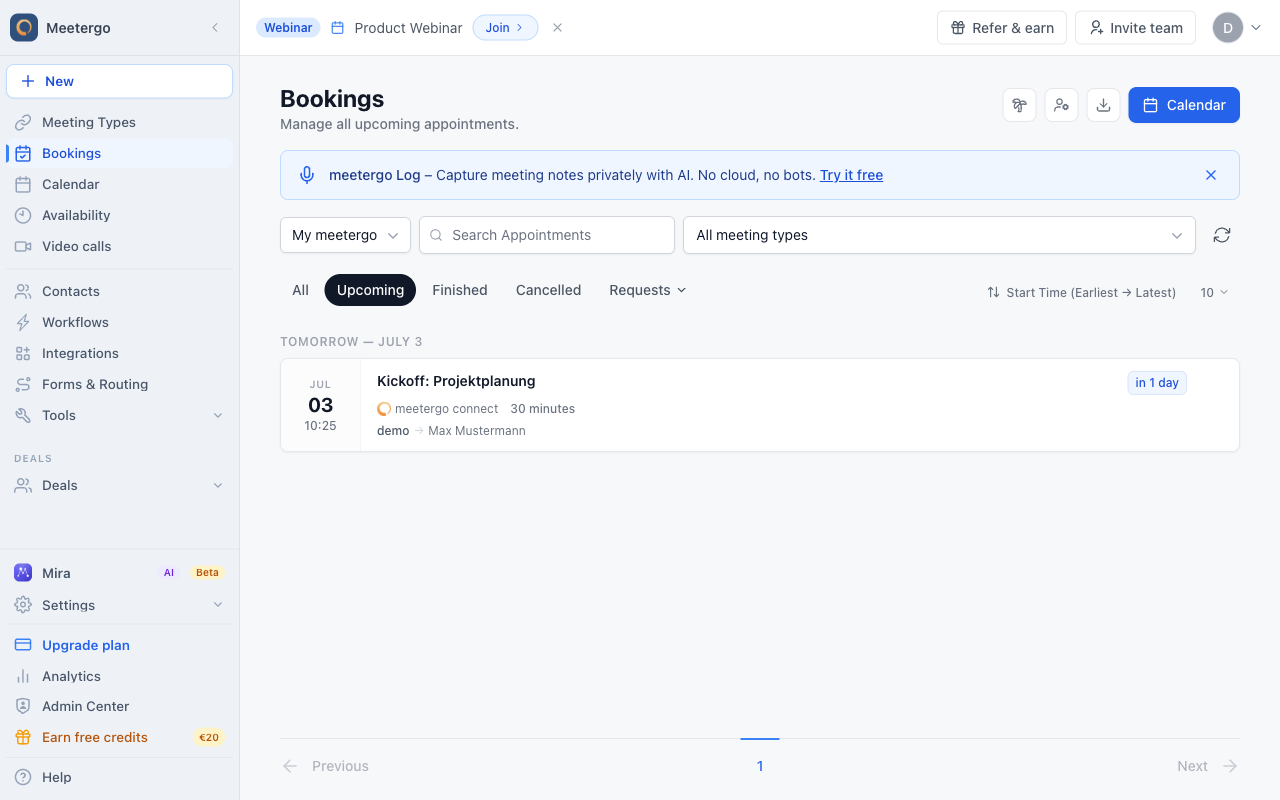Expand the Tools menu
The image size is (1280, 800).
[120, 415]
